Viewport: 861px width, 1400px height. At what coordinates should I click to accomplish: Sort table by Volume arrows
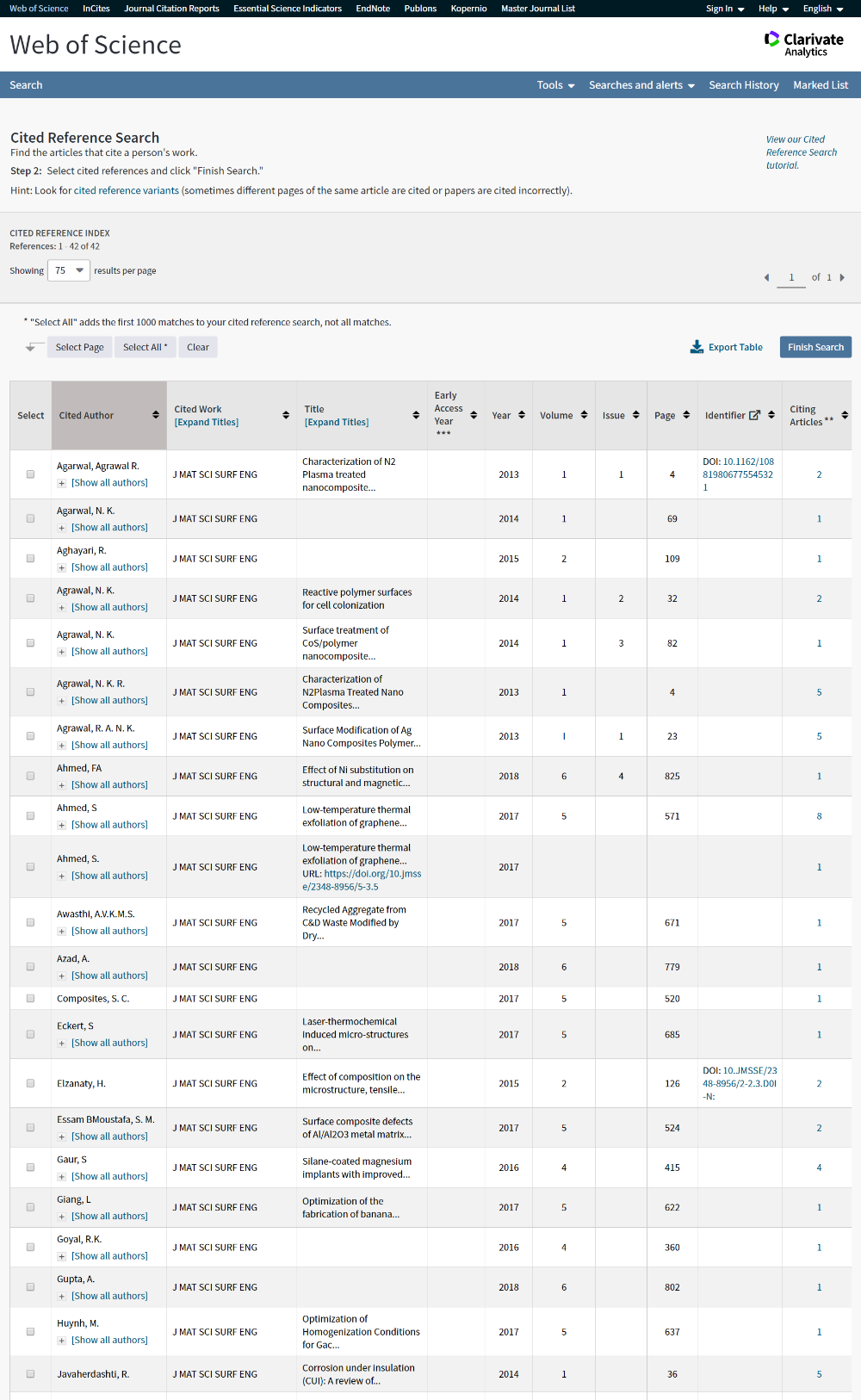(x=584, y=415)
